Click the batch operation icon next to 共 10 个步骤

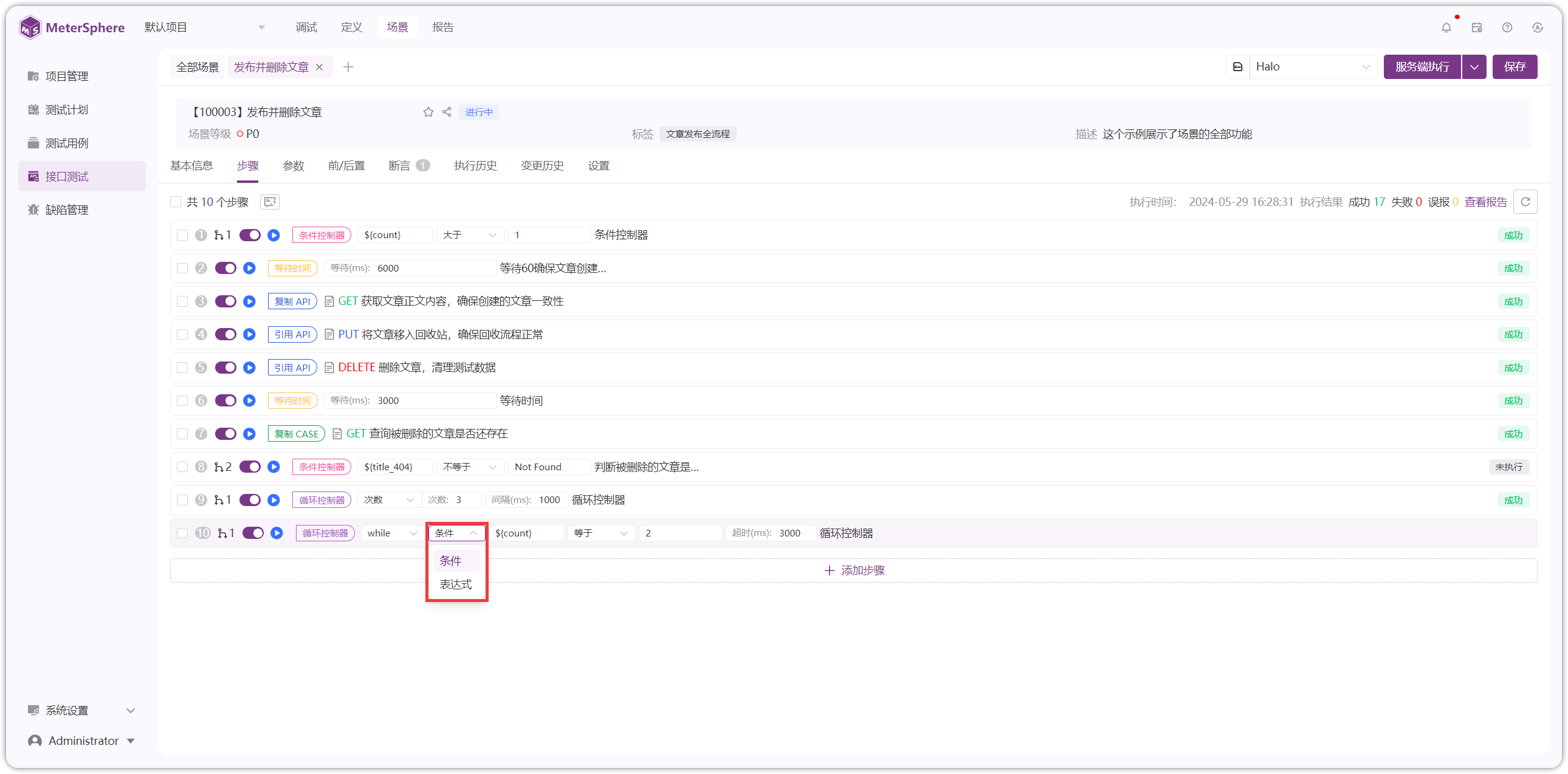(270, 202)
